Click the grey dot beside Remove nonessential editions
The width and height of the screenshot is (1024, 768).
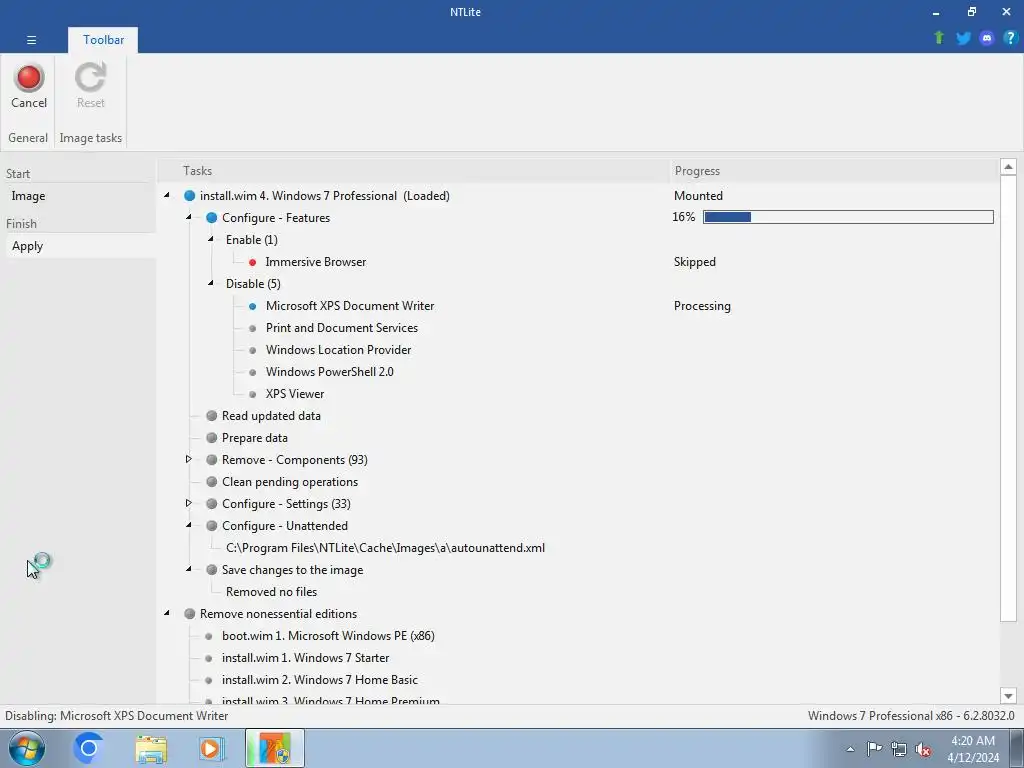[189, 614]
